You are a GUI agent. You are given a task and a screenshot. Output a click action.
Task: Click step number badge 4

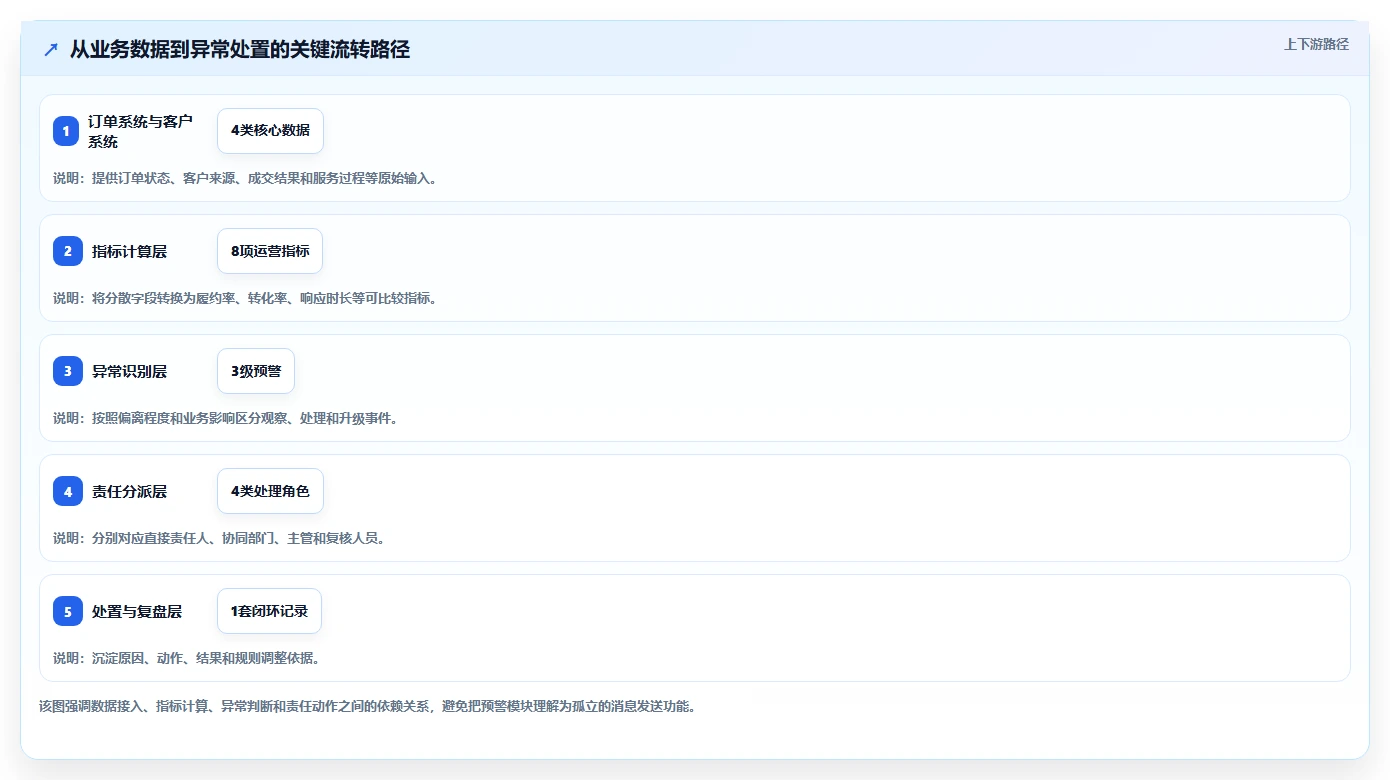tap(68, 491)
